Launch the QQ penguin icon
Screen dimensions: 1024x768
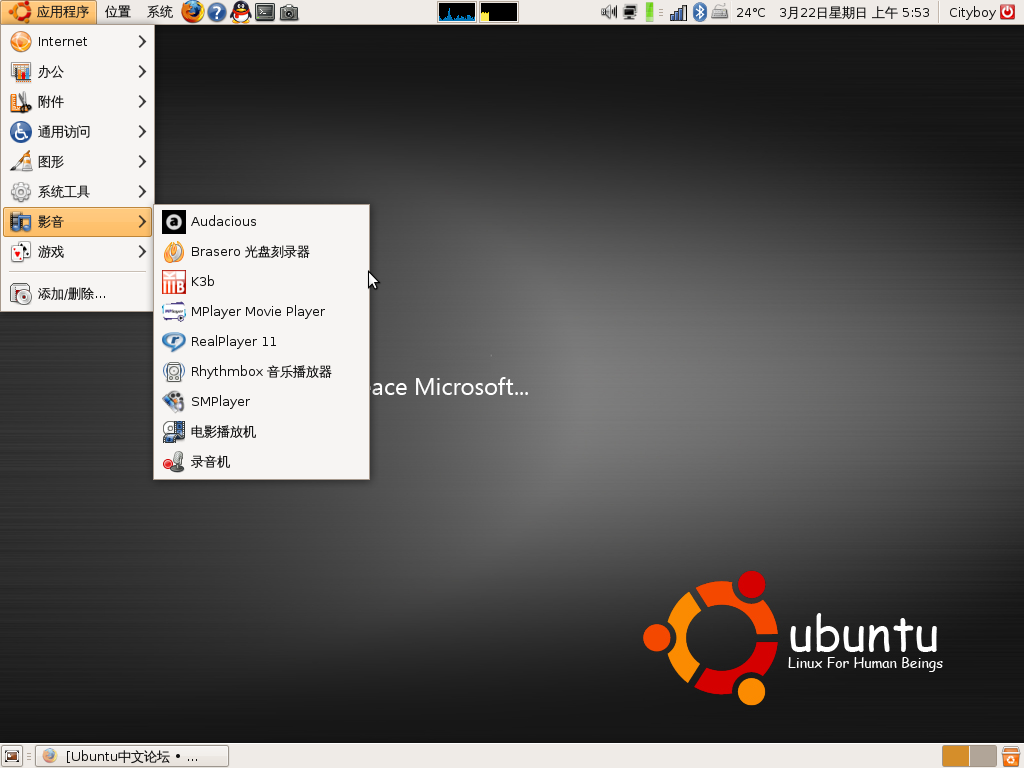241,12
